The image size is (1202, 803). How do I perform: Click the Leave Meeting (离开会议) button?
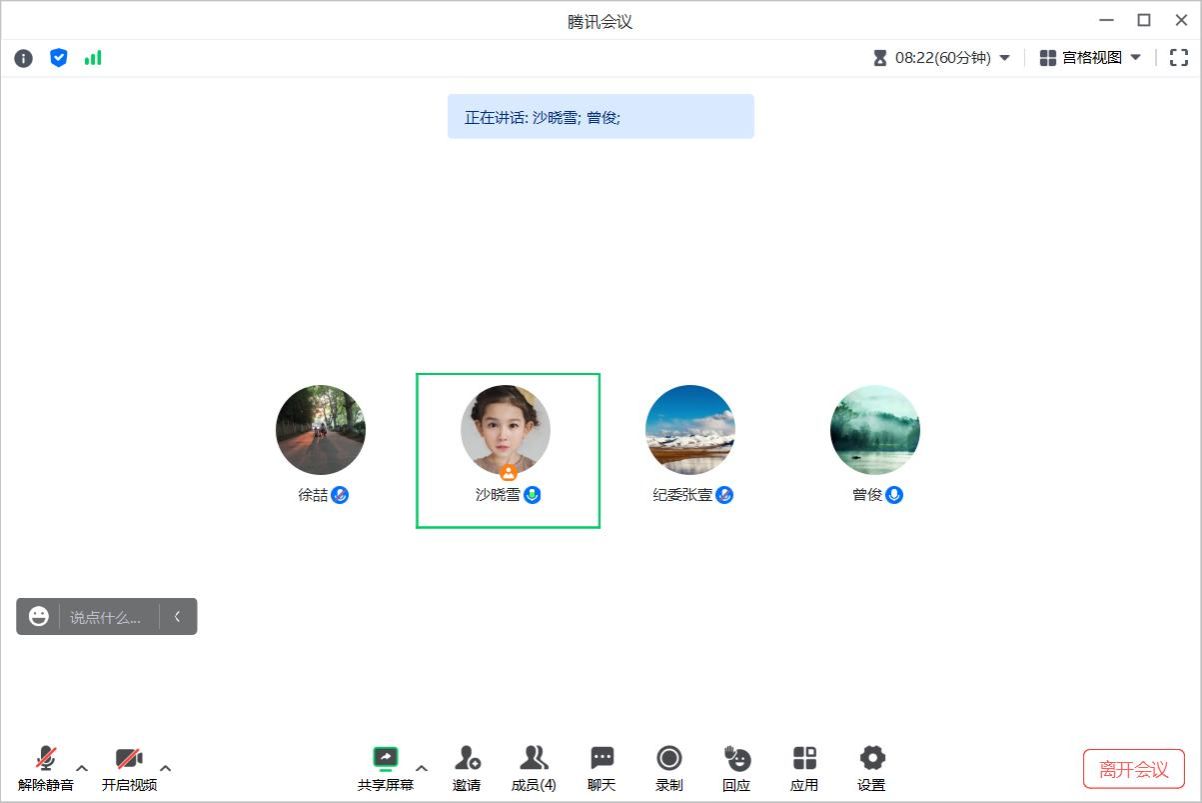click(x=1133, y=769)
